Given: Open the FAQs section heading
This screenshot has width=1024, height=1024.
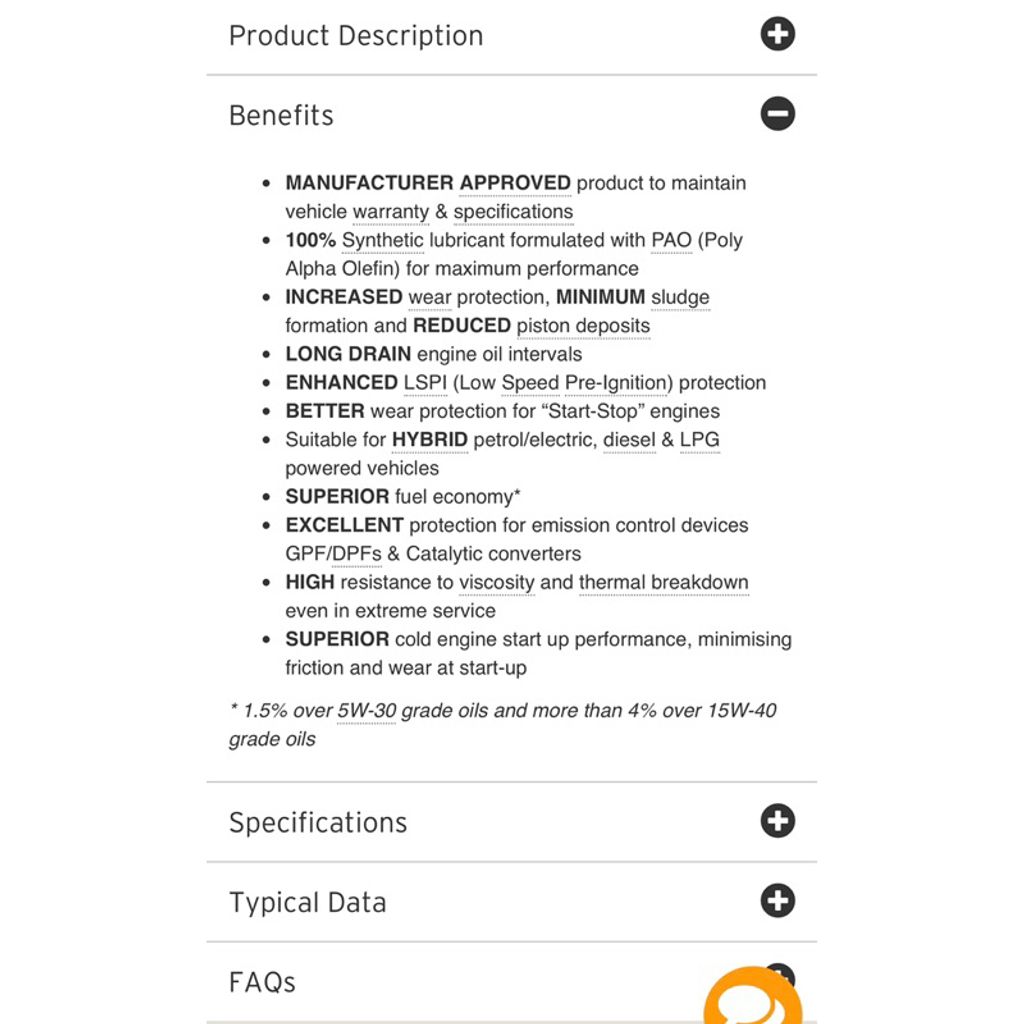Looking at the screenshot, I should pyautogui.click(x=262, y=982).
